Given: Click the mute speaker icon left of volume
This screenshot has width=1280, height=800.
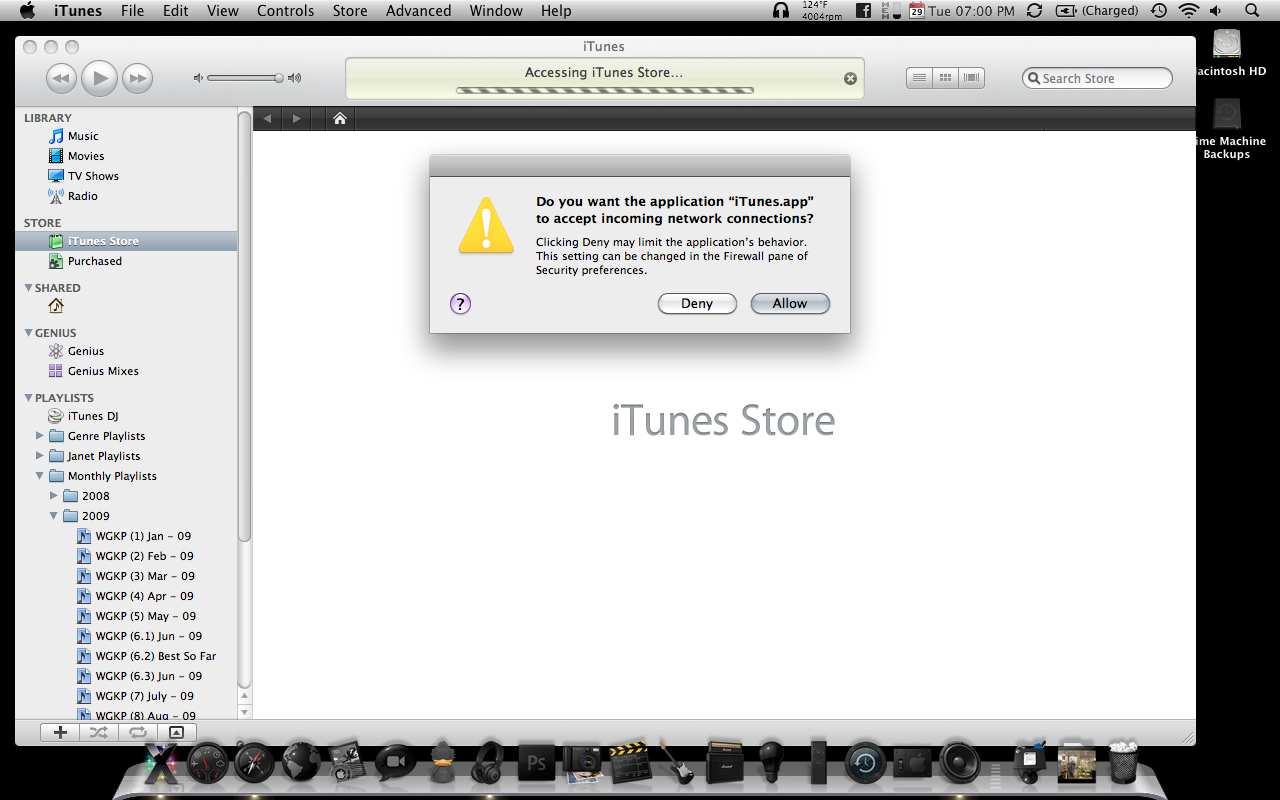Looking at the screenshot, I should click(x=198, y=78).
